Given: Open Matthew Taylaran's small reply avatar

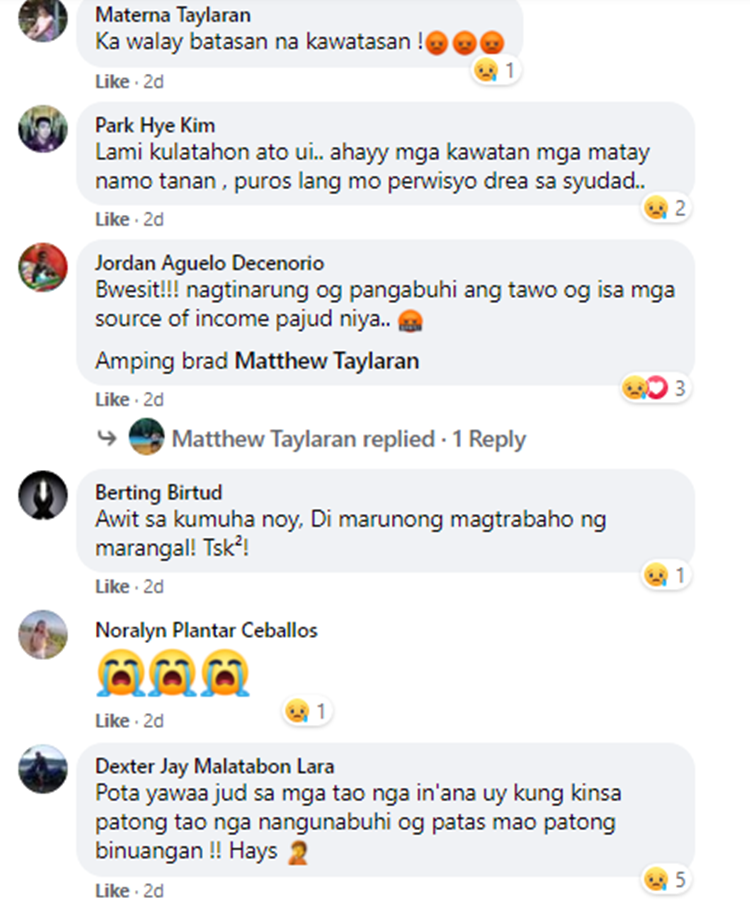Looking at the screenshot, I should 146,437.
